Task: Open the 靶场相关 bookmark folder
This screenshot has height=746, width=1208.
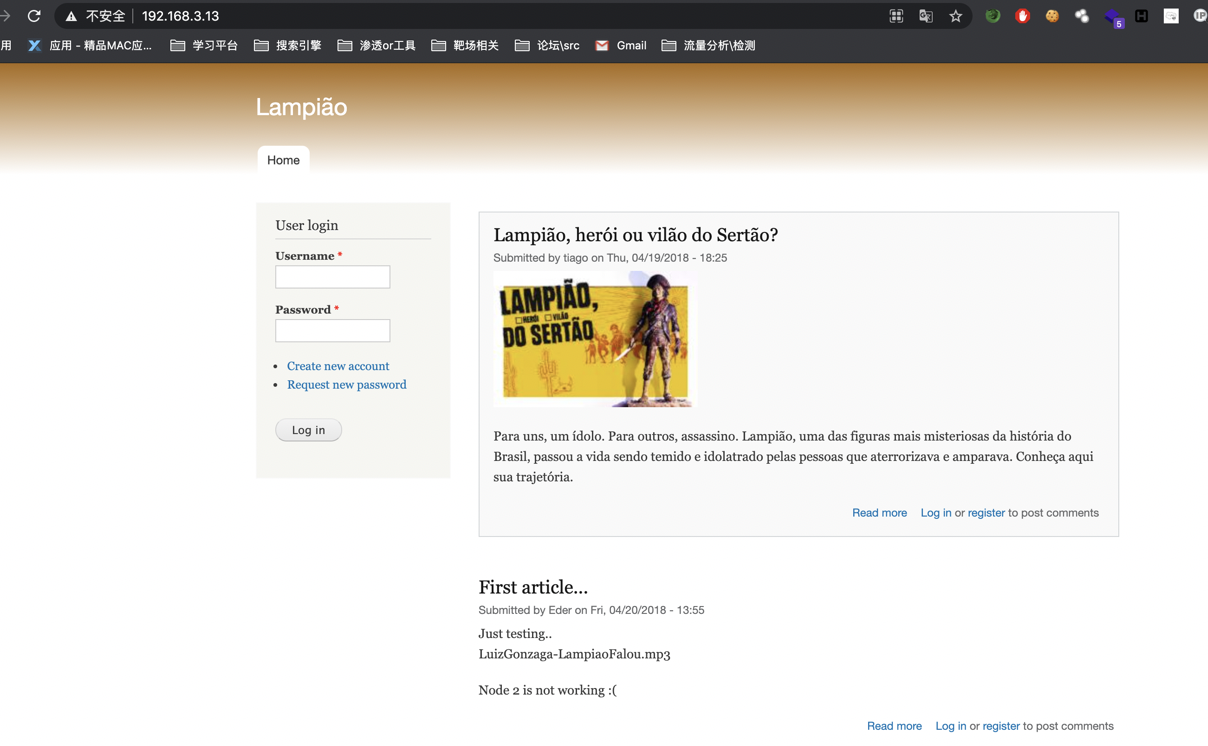Action: tap(465, 45)
